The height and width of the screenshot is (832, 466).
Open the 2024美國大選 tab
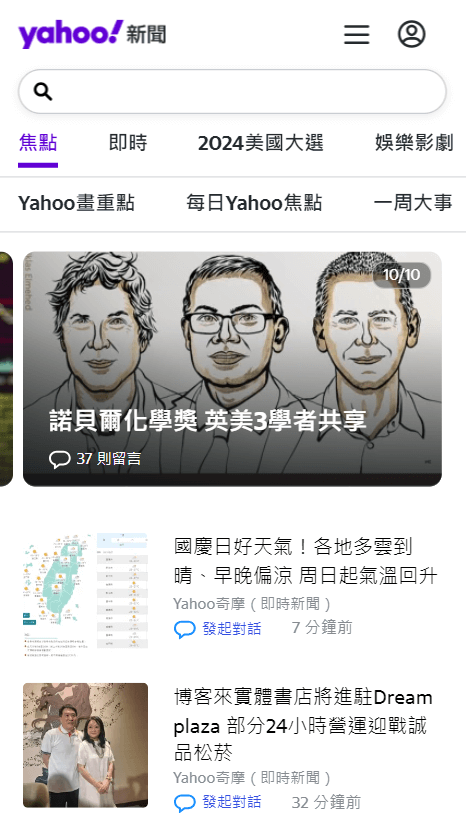click(261, 143)
